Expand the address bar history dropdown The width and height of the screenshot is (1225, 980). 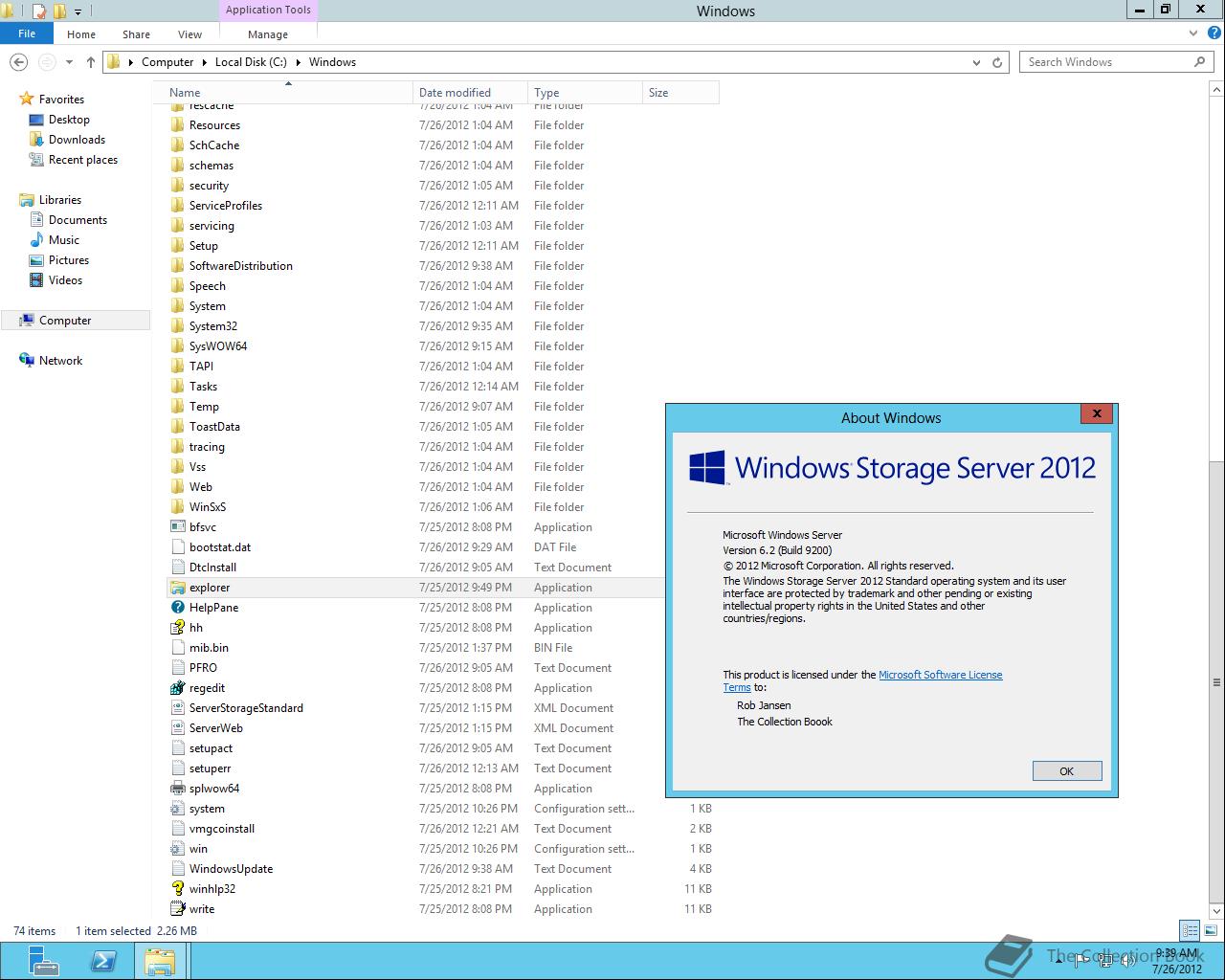(x=976, y=62)
